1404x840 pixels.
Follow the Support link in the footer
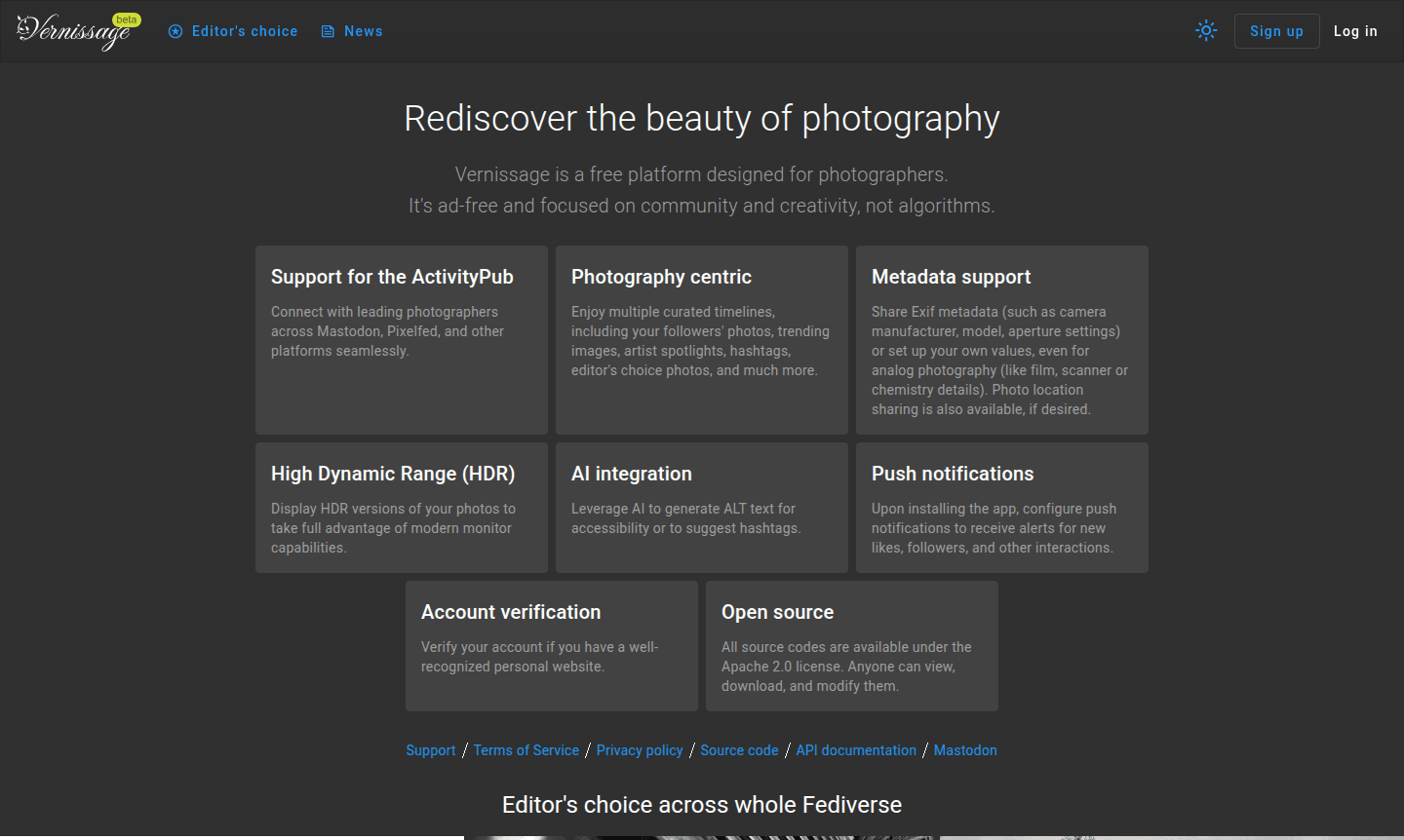point(430,749)
